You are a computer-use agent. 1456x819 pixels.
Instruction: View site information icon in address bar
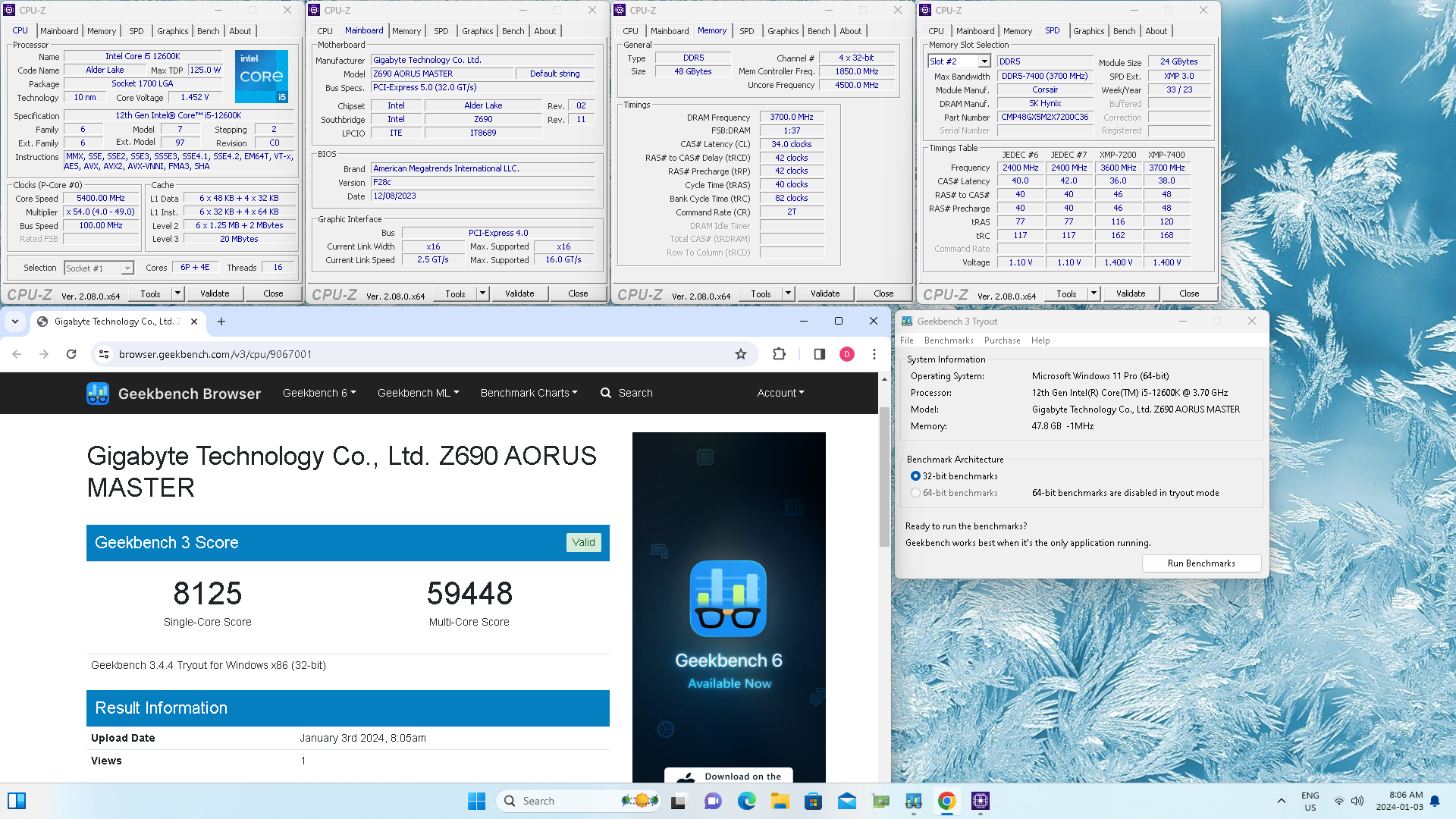(105, 354)
